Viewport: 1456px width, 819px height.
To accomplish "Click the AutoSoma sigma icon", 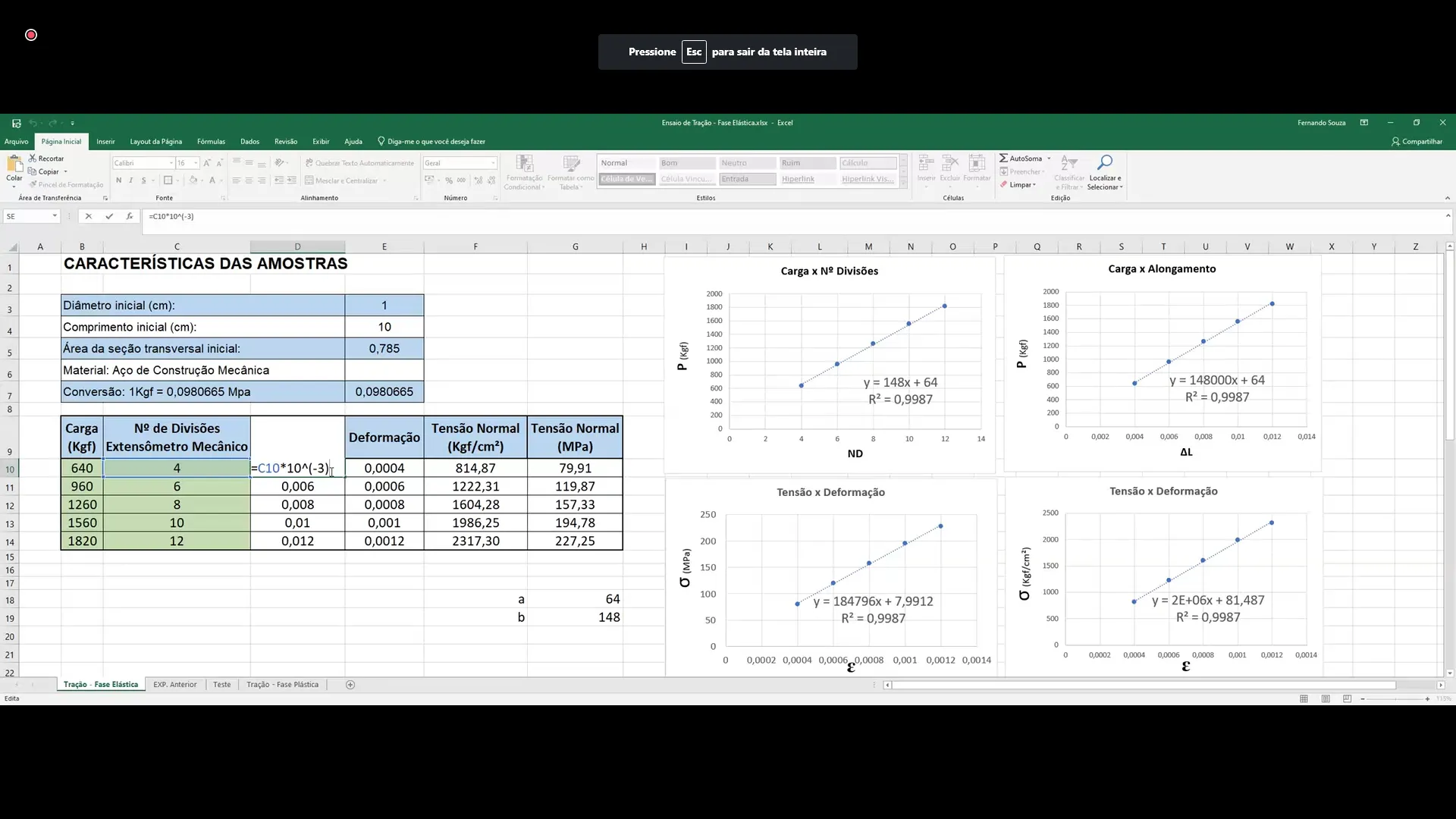I will (x=1003, y=158).
